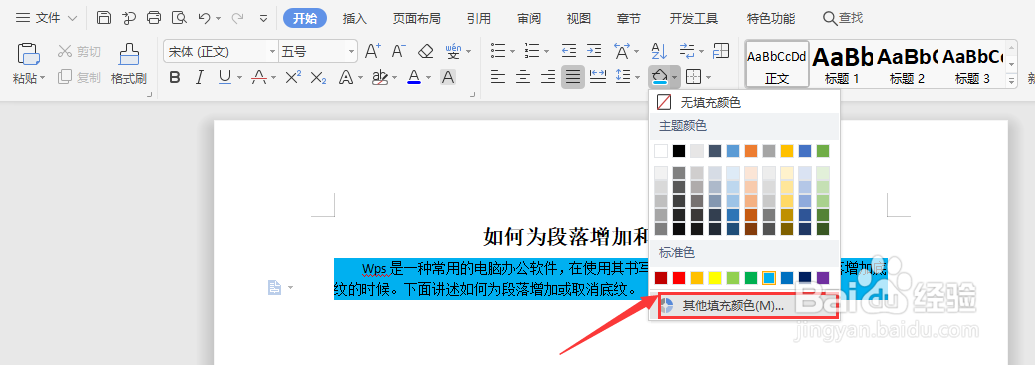Click the borders grid icon
This screenshot has height=365, width=1035.
(693, 78)
